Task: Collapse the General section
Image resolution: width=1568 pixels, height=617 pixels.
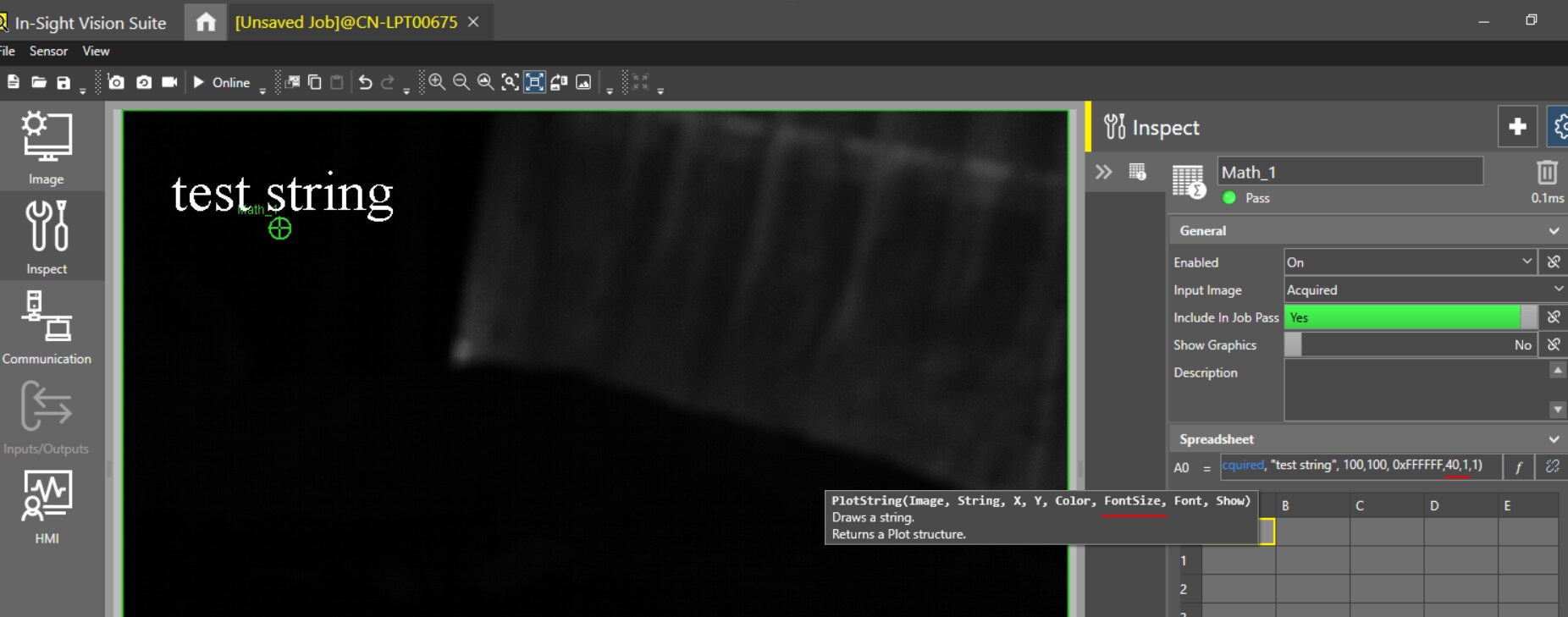Action: click(x=1554, y=231)
